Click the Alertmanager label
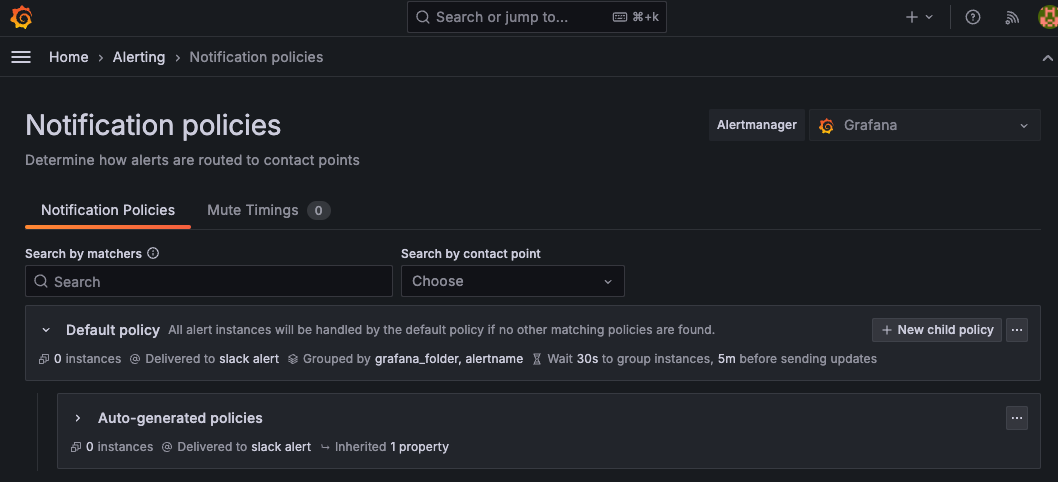The height and width of the screenshot is (482, 1058). coord(756,126)
